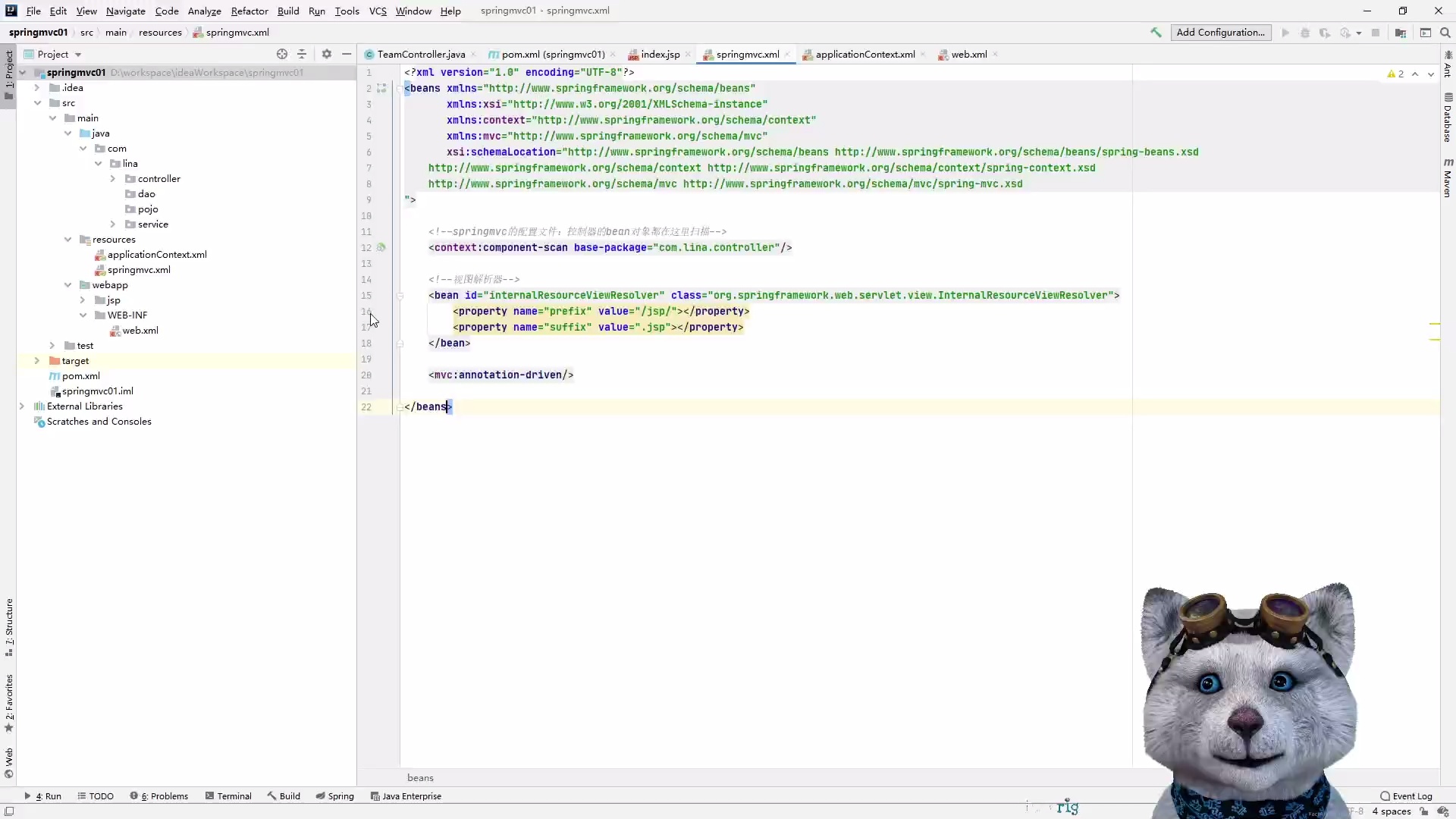1456x819 pixels.
Task: Click the gutter icon on line 12
Action: click(x=381, y=247)
